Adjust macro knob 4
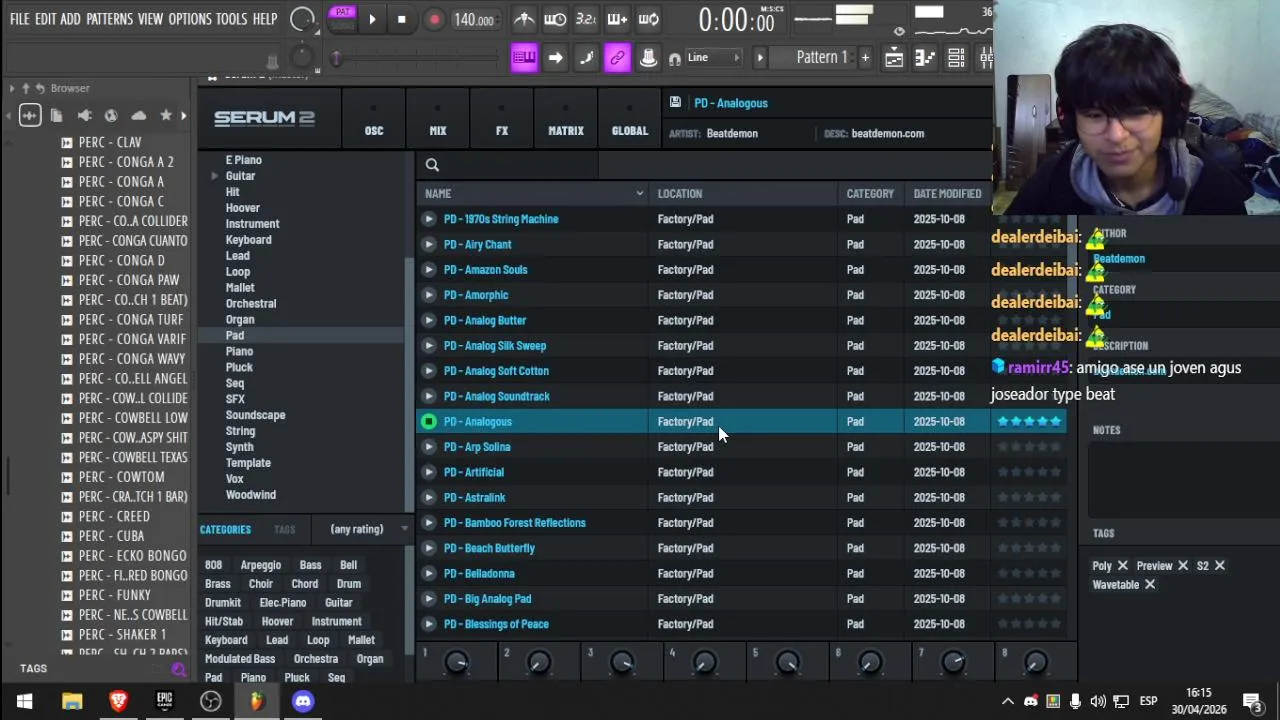Screen dimensions: 1280x720 click(704, 662)
